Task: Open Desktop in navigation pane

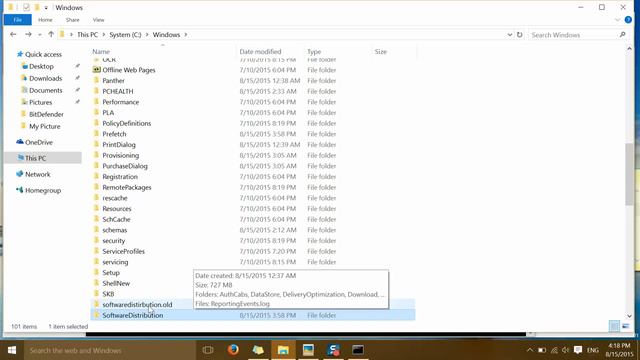Action: pyautogui.click(x=41, y=66)
